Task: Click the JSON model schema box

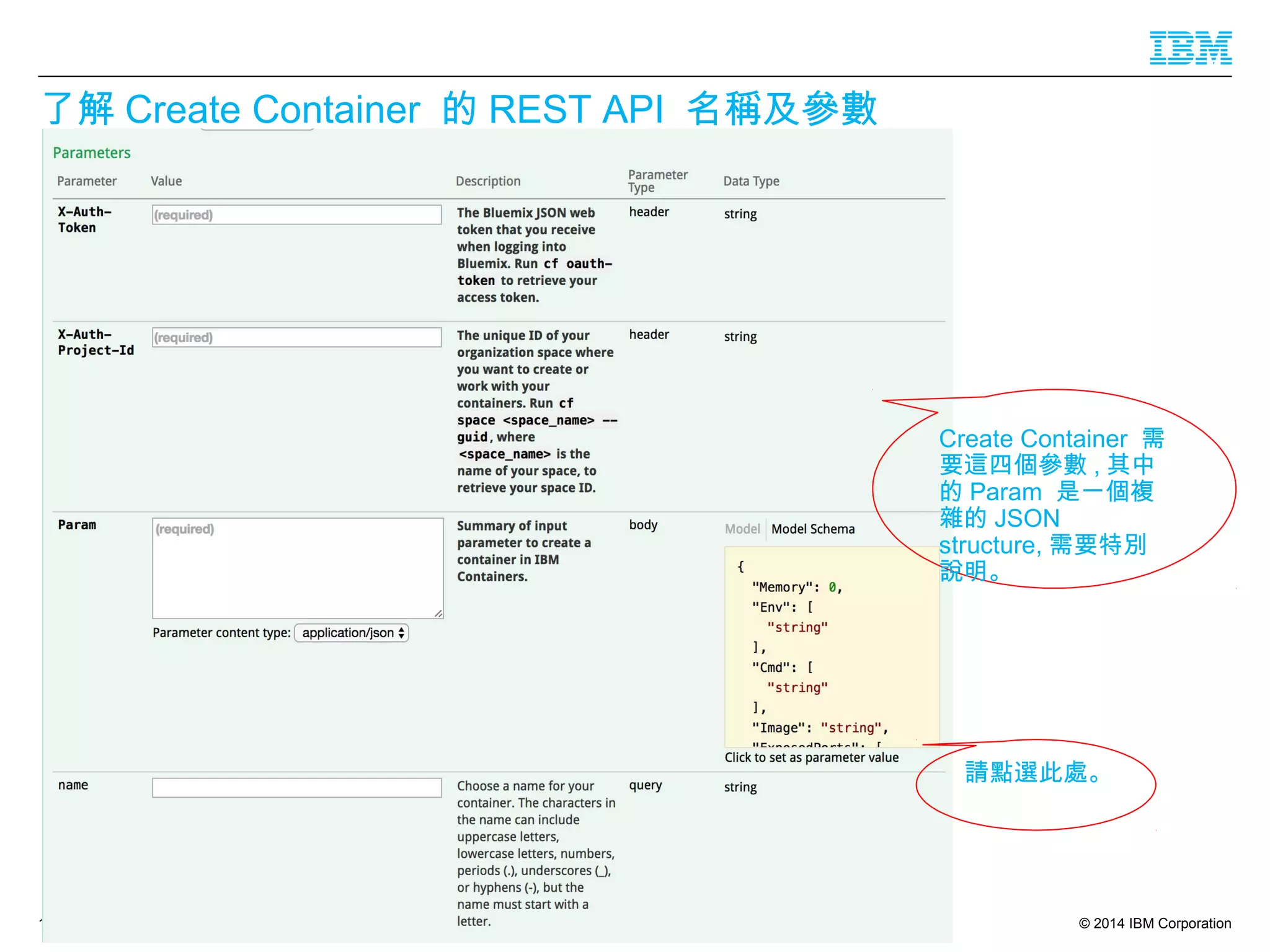Action: 832,647
